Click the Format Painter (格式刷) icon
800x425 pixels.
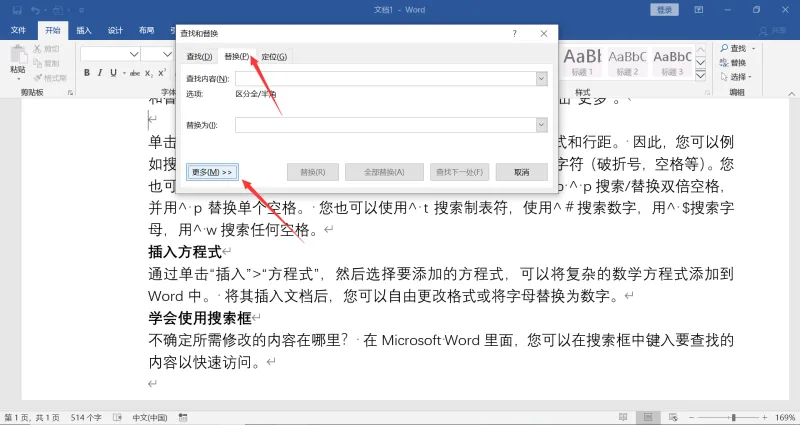[37, 78]
